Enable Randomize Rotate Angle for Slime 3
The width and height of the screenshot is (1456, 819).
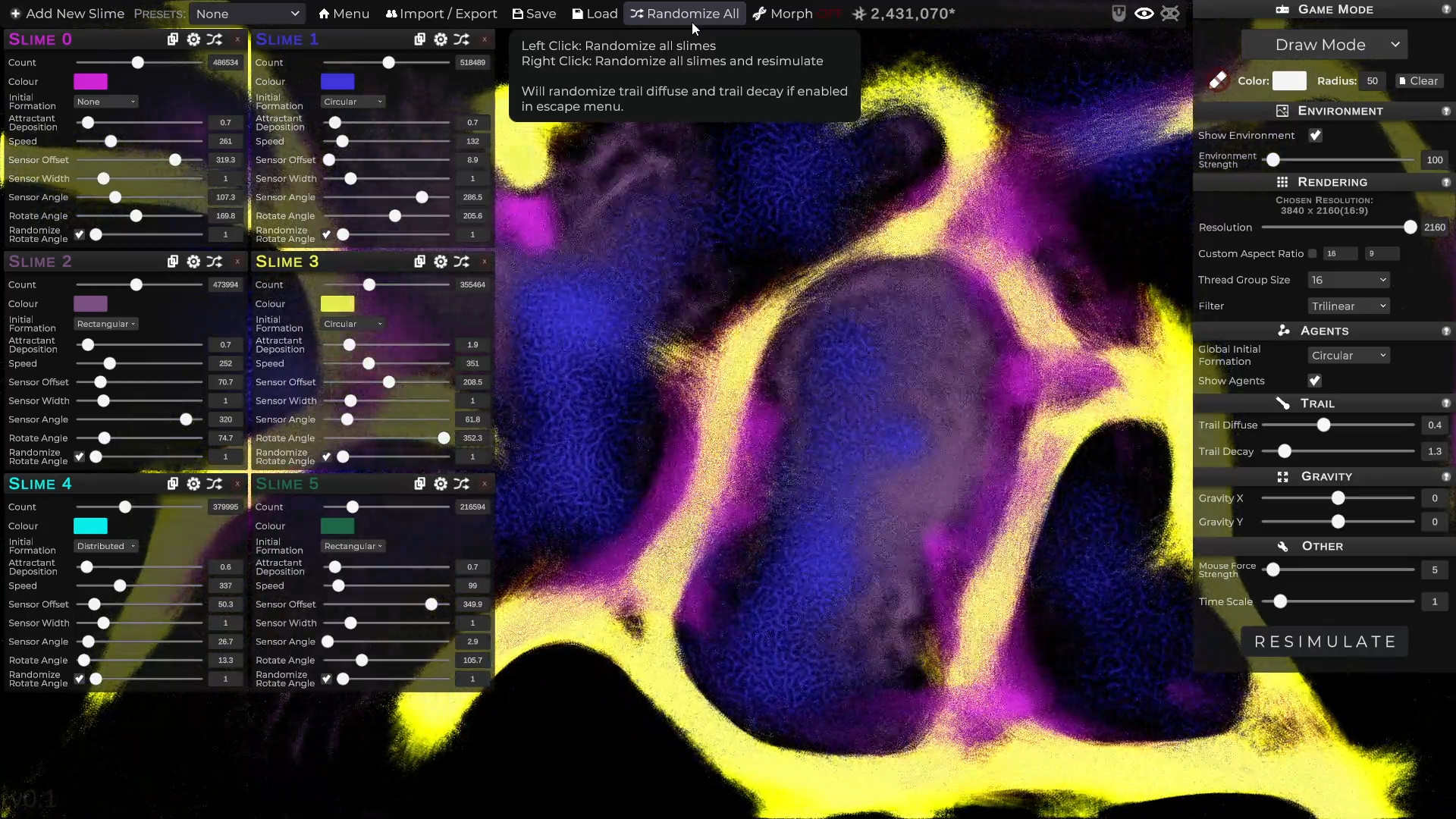click(326, 457)
